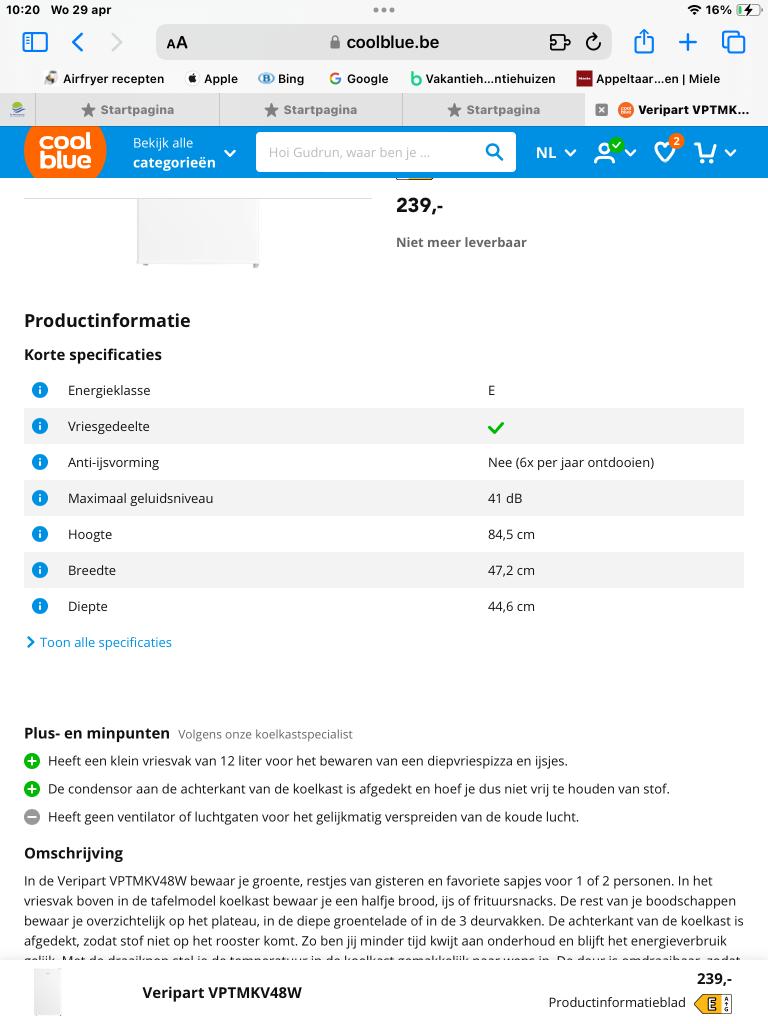
Task: Click the Coolblue logo
Action: [65, 152]
